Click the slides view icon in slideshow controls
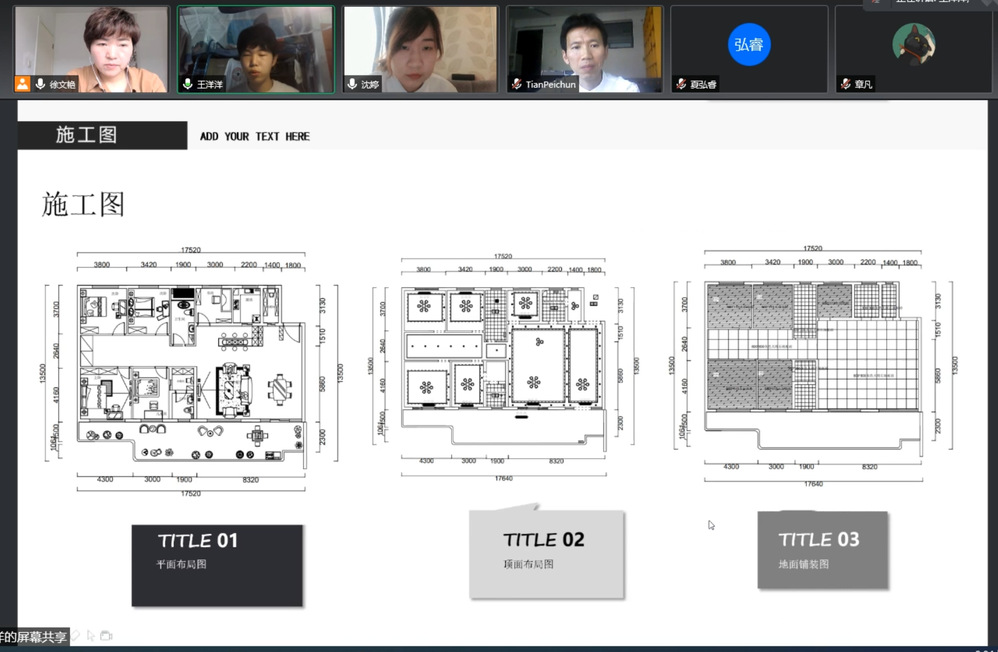Screen dimensions: 998x652 106,635
